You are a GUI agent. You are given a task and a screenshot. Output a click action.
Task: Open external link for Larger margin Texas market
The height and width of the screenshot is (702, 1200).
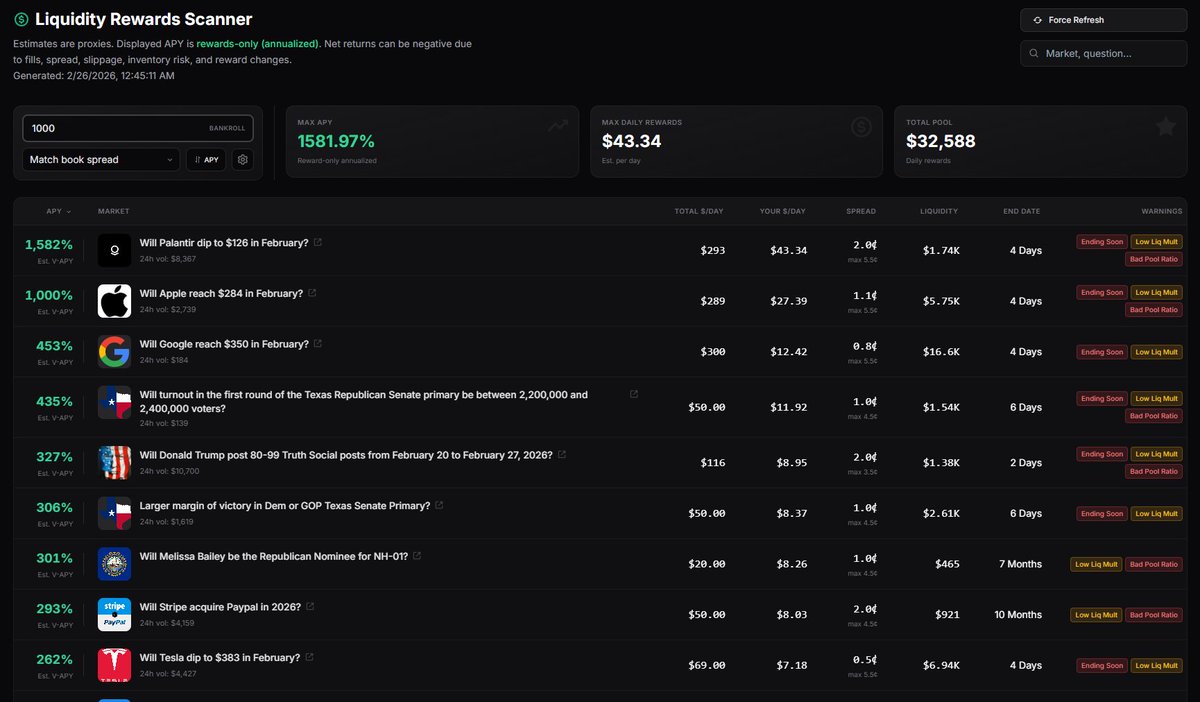point(440,505)
